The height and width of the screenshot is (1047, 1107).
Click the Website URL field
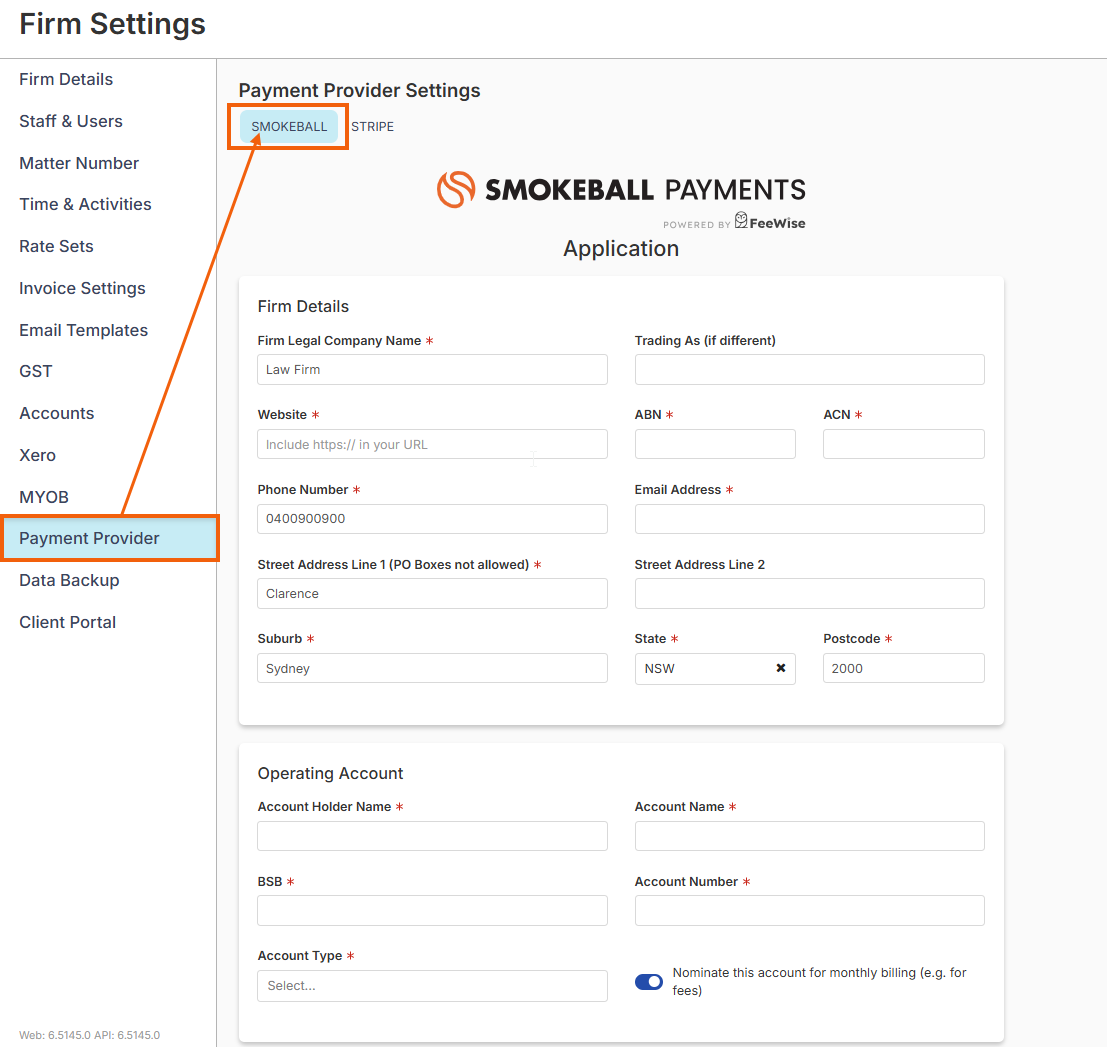pos(432,444)
